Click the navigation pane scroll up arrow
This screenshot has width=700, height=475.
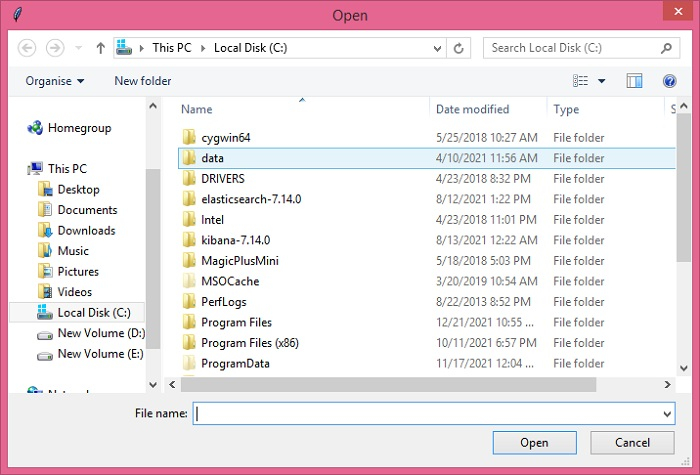[x=153, y=106]
